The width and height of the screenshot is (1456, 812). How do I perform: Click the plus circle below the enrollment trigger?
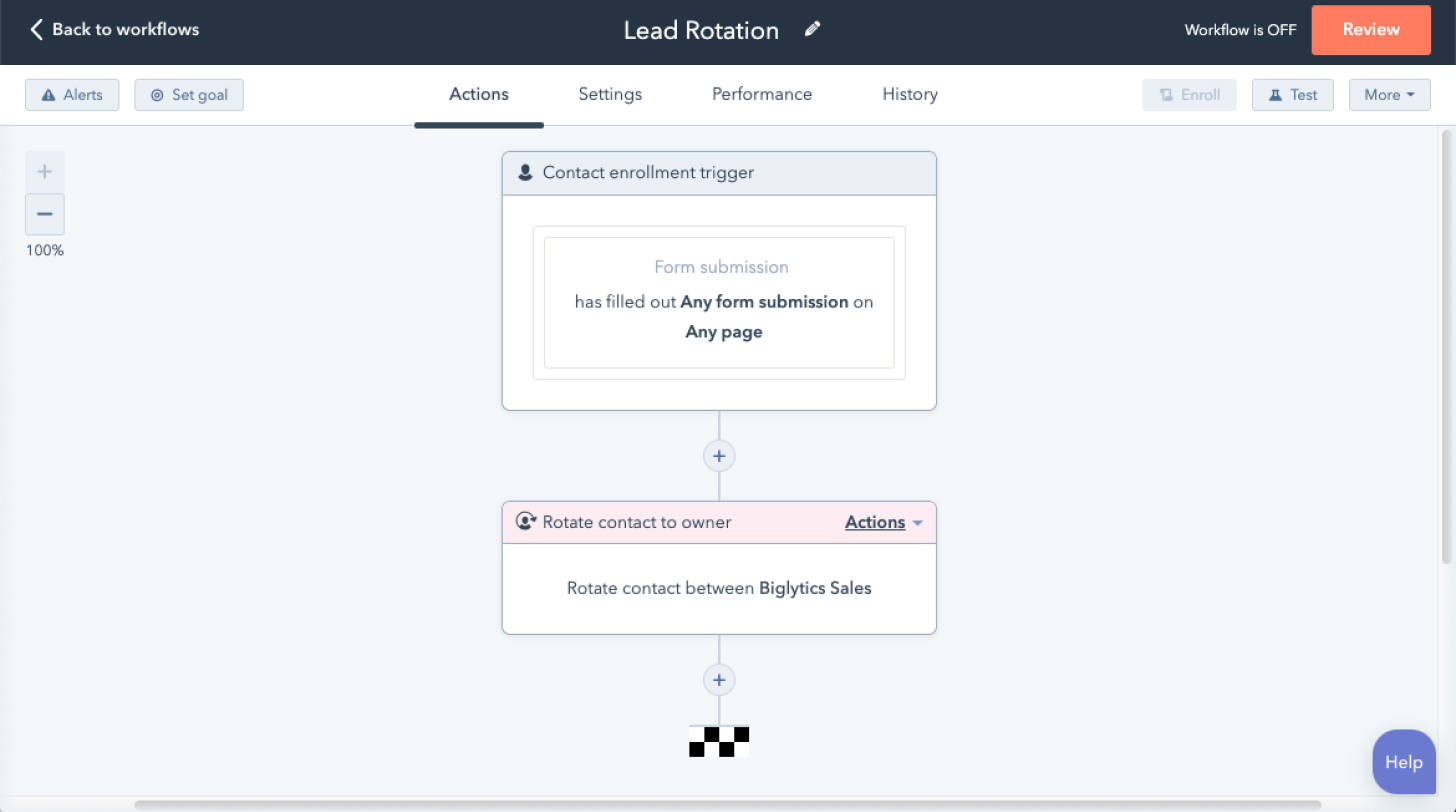pyautogui.click(x=719, y=455)
